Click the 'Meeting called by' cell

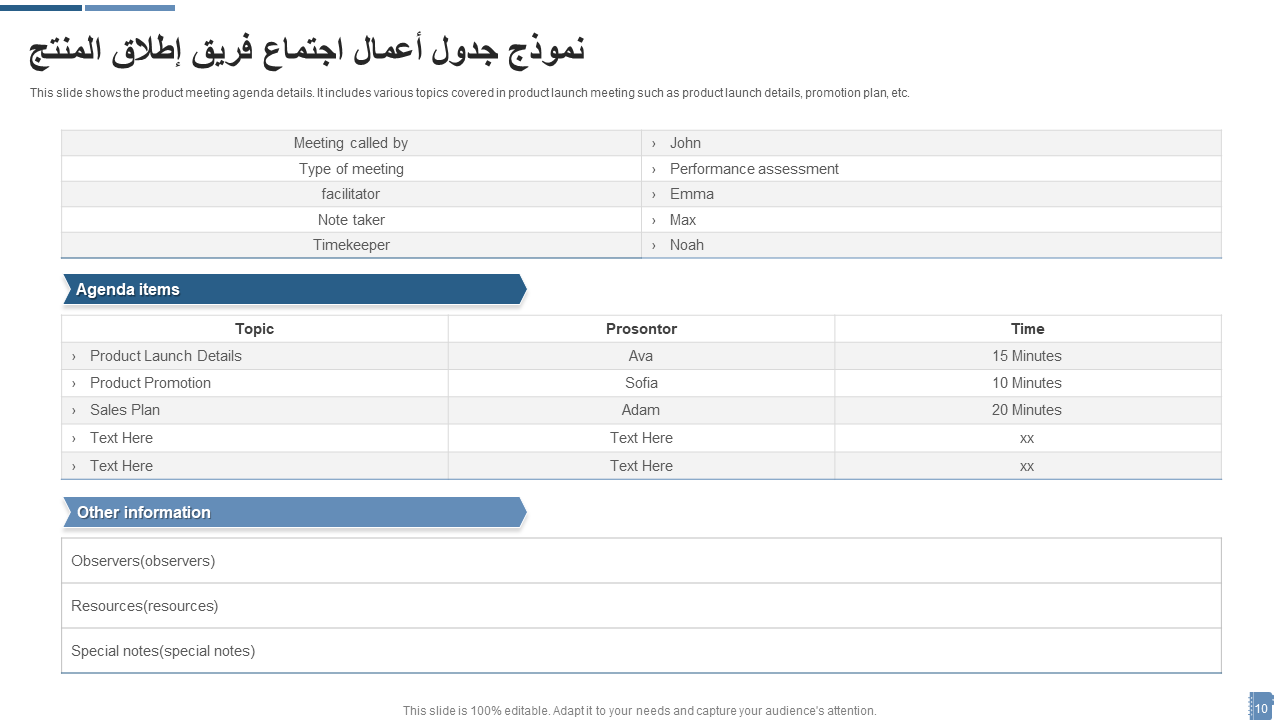[351, 143]
